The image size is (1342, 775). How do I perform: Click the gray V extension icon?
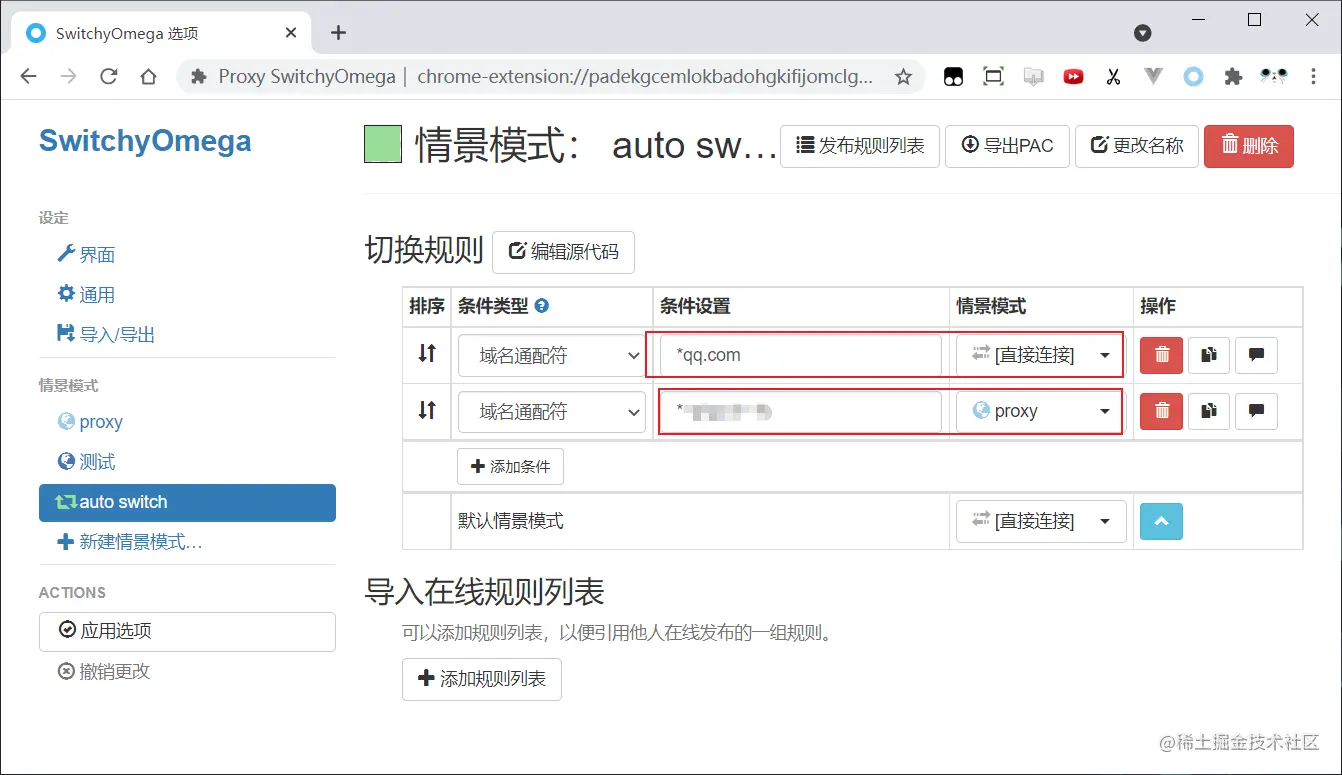(1153, 77)
